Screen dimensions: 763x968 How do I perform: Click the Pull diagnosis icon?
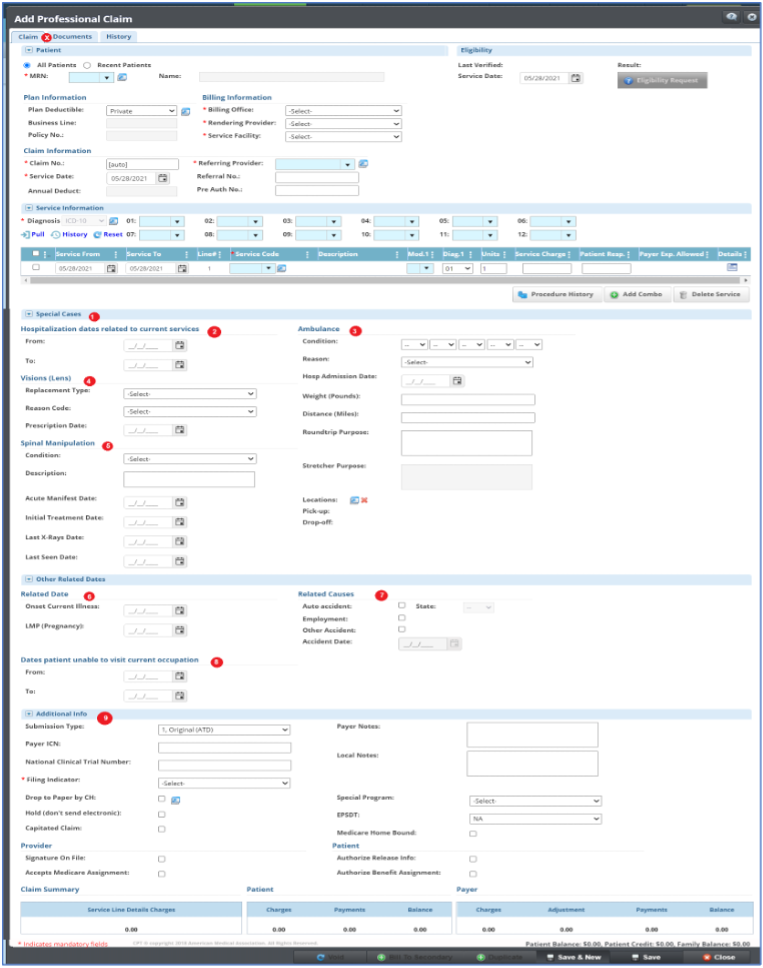(32, 234)
